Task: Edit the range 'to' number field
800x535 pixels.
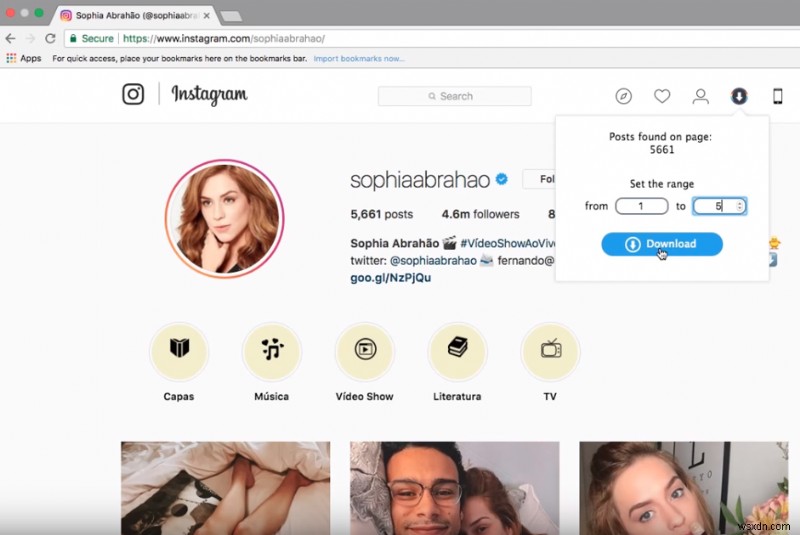Action: point(719,206)
